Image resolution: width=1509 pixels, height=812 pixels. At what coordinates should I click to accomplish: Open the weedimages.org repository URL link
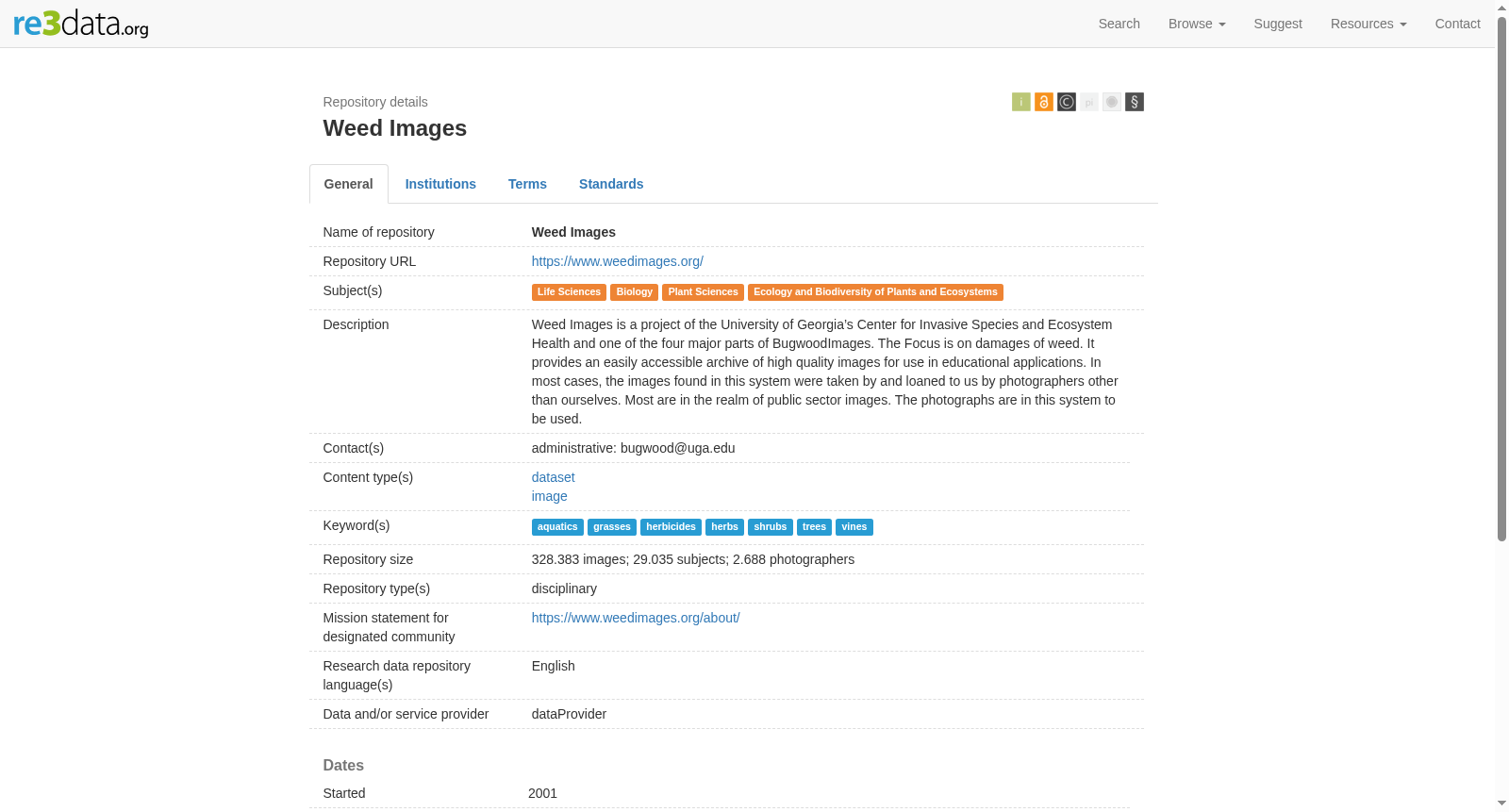(617, 261)
